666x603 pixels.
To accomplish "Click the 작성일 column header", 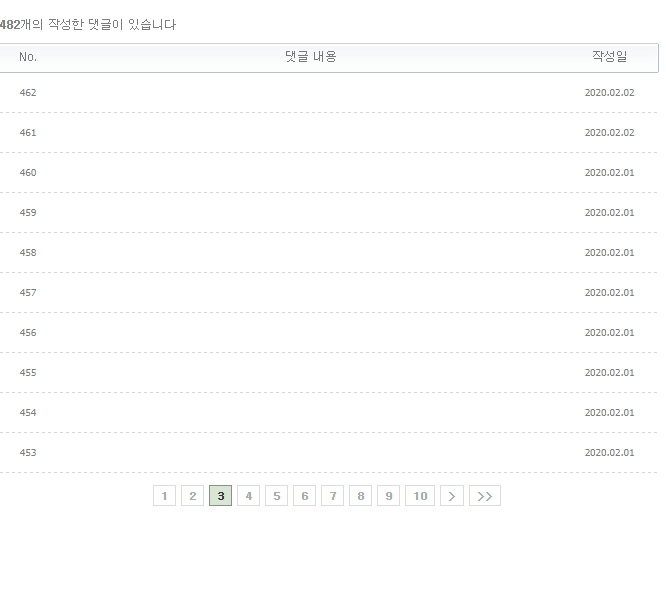I will pyautogui.click(x=610, y=56).
